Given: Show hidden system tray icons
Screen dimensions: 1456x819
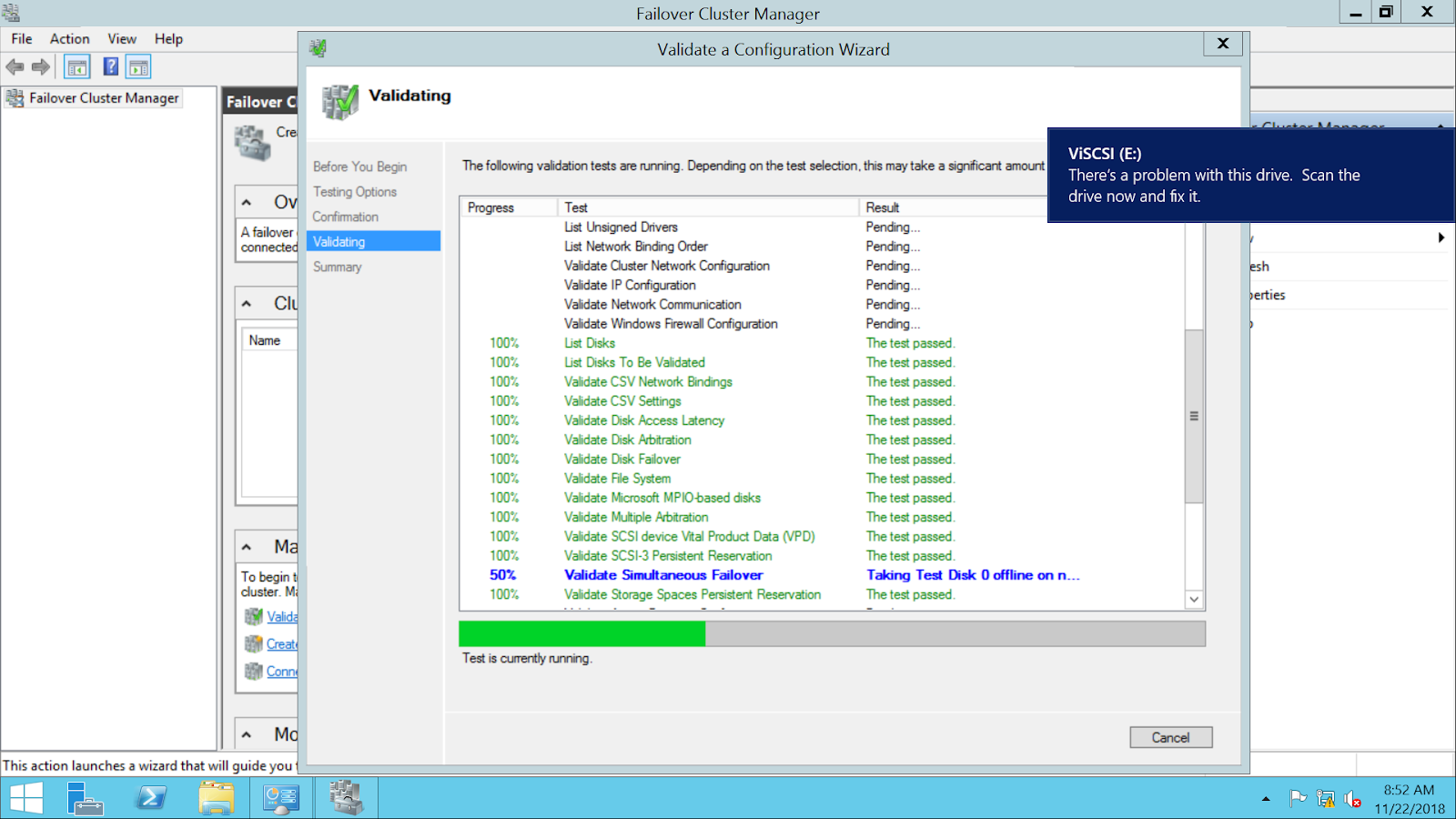Looking at the screenshot, I should pos(1266,799).
